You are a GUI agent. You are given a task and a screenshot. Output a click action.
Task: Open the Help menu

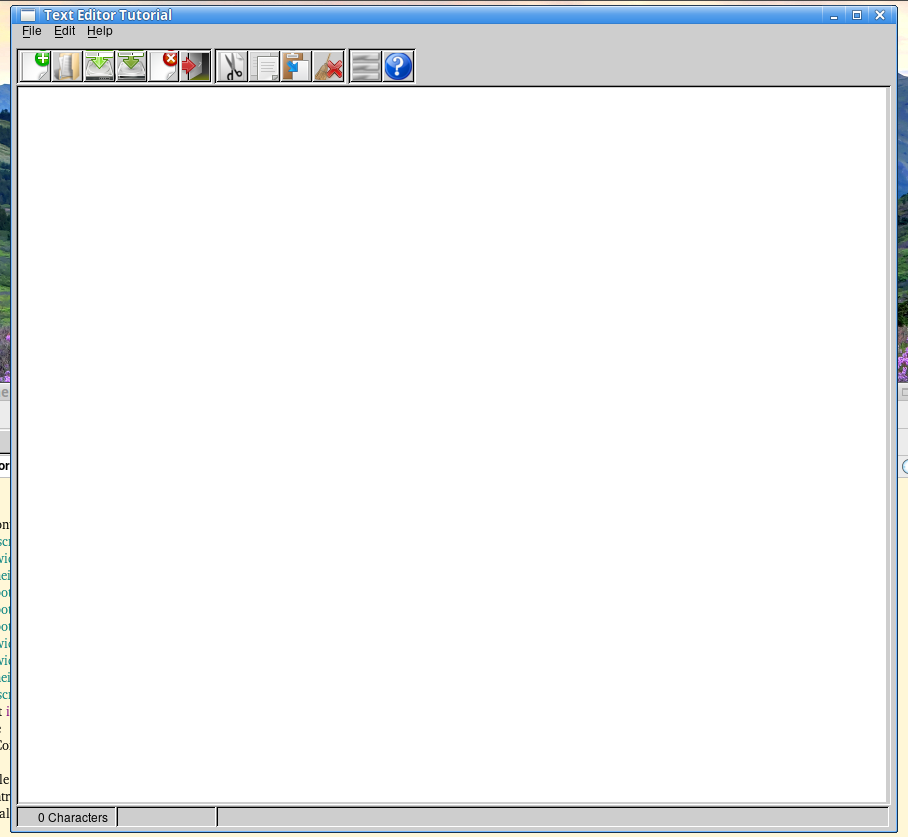click(x=100, y=31)
